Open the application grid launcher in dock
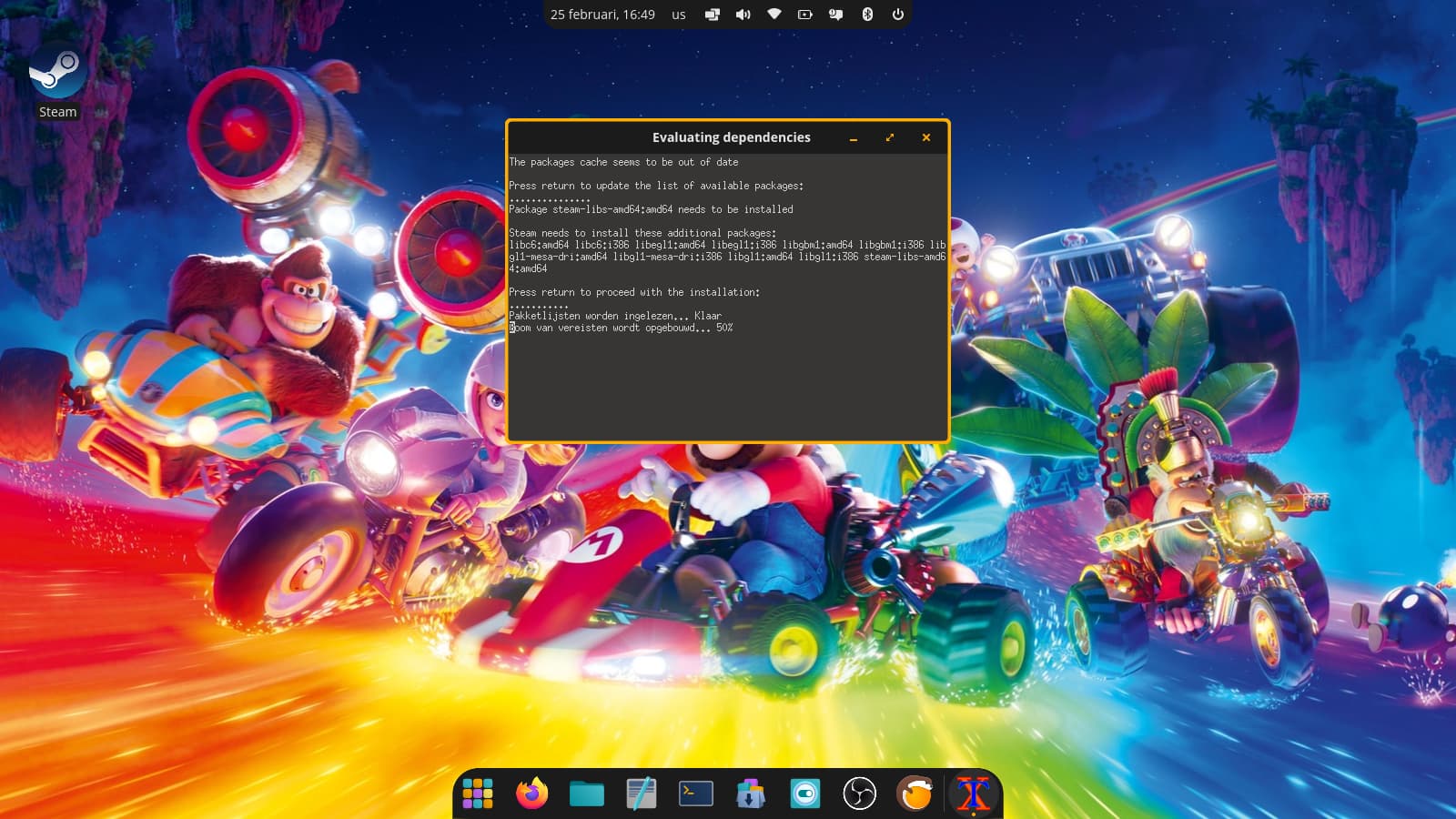1456x819 pixels. click(x=478, y=794)
